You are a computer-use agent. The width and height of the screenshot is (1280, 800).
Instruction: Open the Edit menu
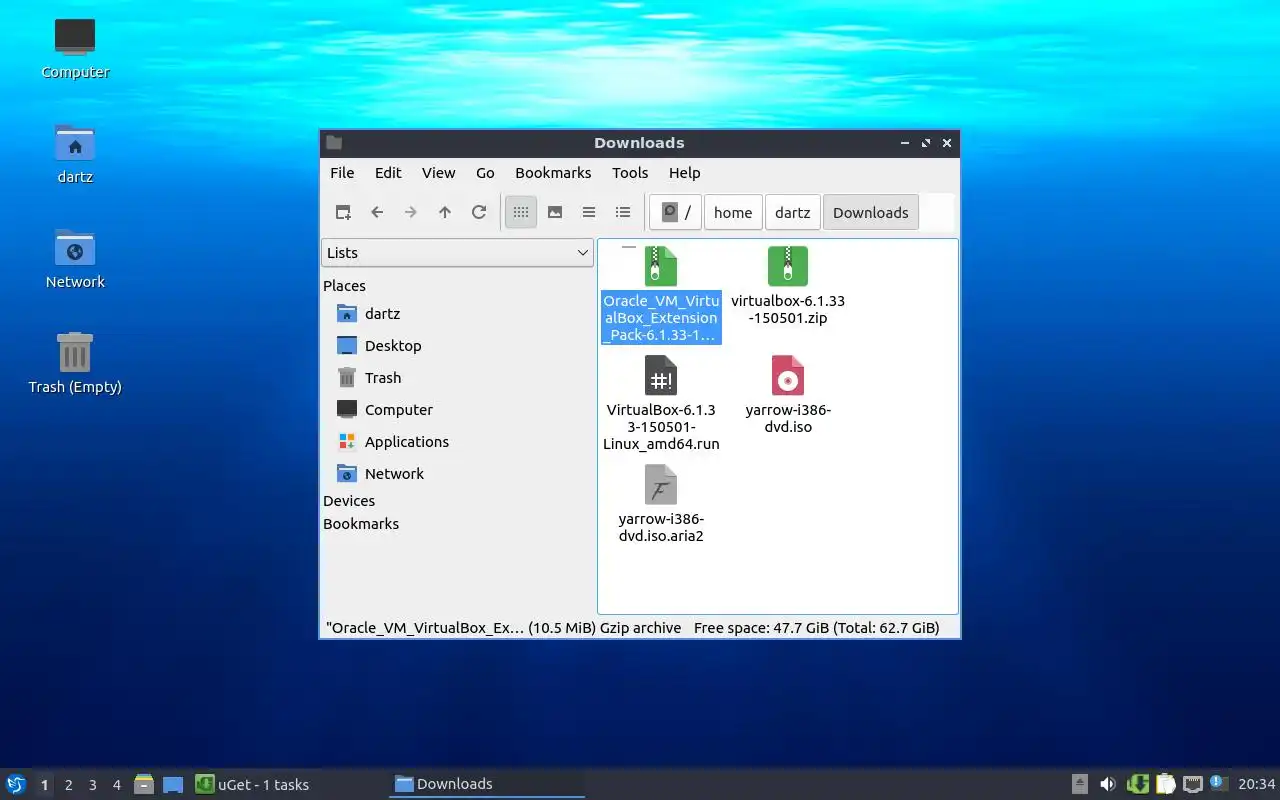coord(388,173)
